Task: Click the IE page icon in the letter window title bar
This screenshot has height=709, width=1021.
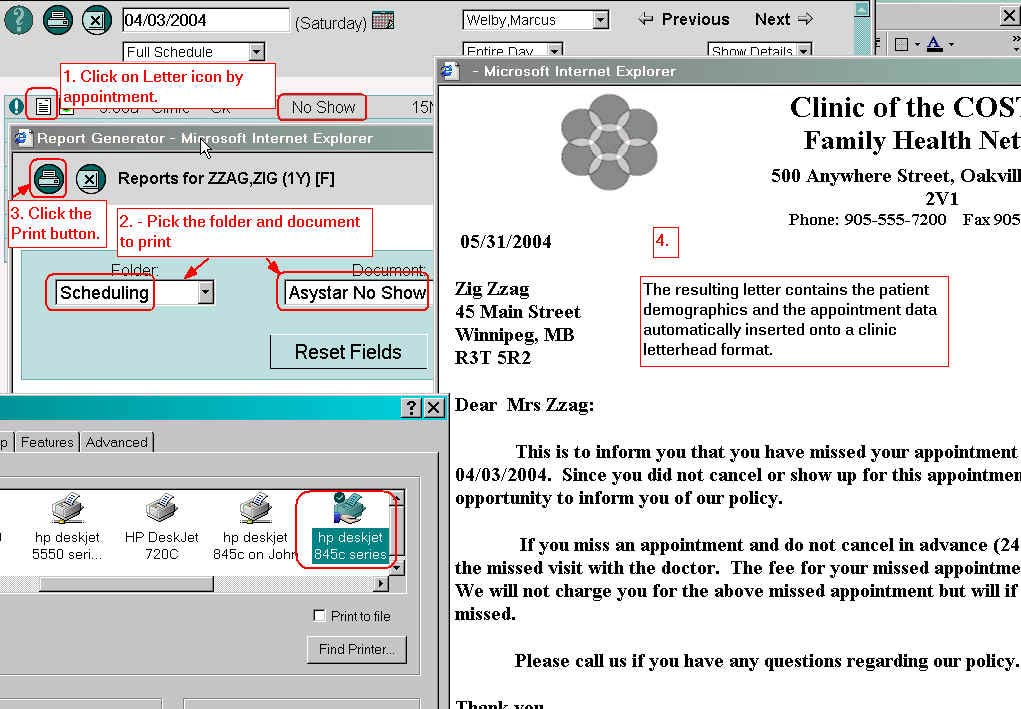Action: pyautogui.click(x=450, y=71)
